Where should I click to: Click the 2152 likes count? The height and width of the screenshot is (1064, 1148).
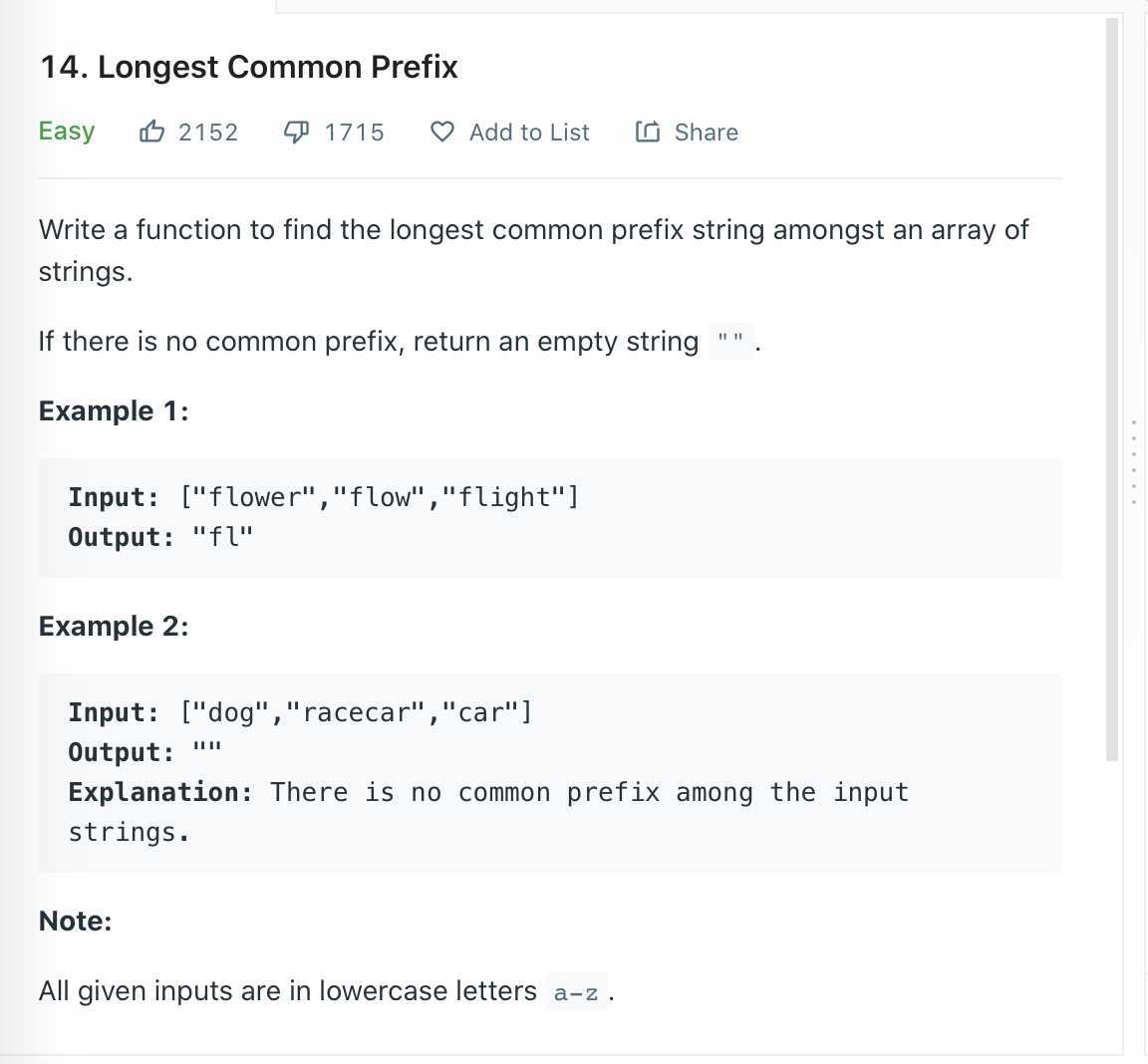coord(208,133)
